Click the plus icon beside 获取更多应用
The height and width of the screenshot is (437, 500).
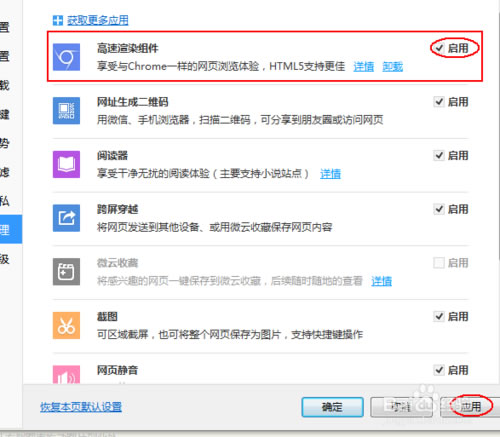click(58, 20)
